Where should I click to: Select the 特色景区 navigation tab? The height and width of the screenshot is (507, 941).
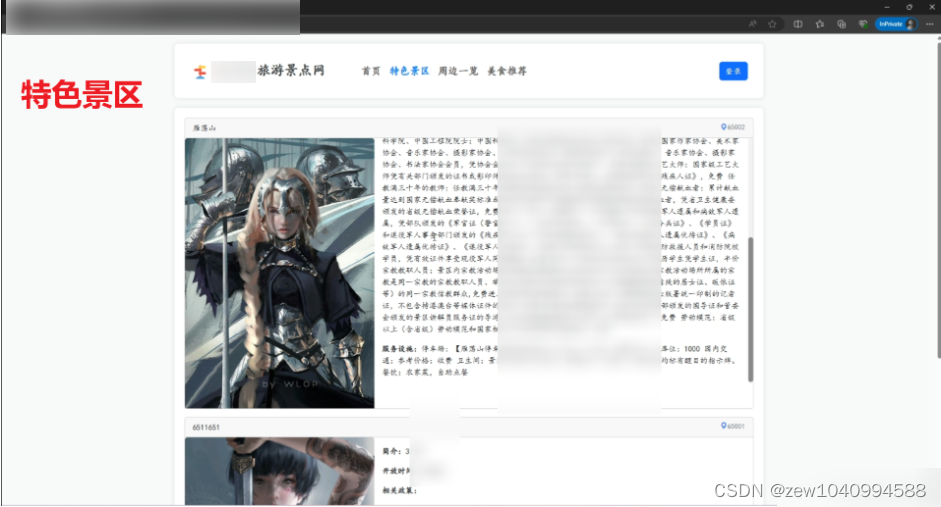(409, 71)
